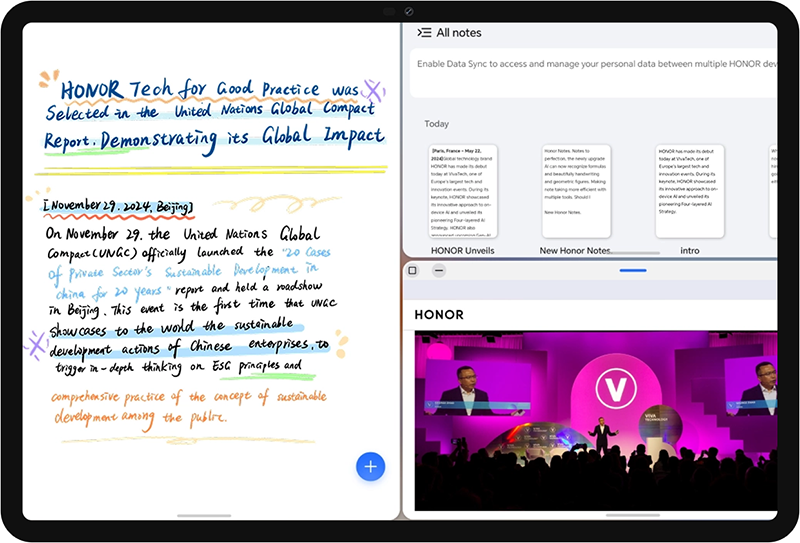Click the HONOR logo in browser window
This screenshot has height=543, width=800.
tap(439, 315)
